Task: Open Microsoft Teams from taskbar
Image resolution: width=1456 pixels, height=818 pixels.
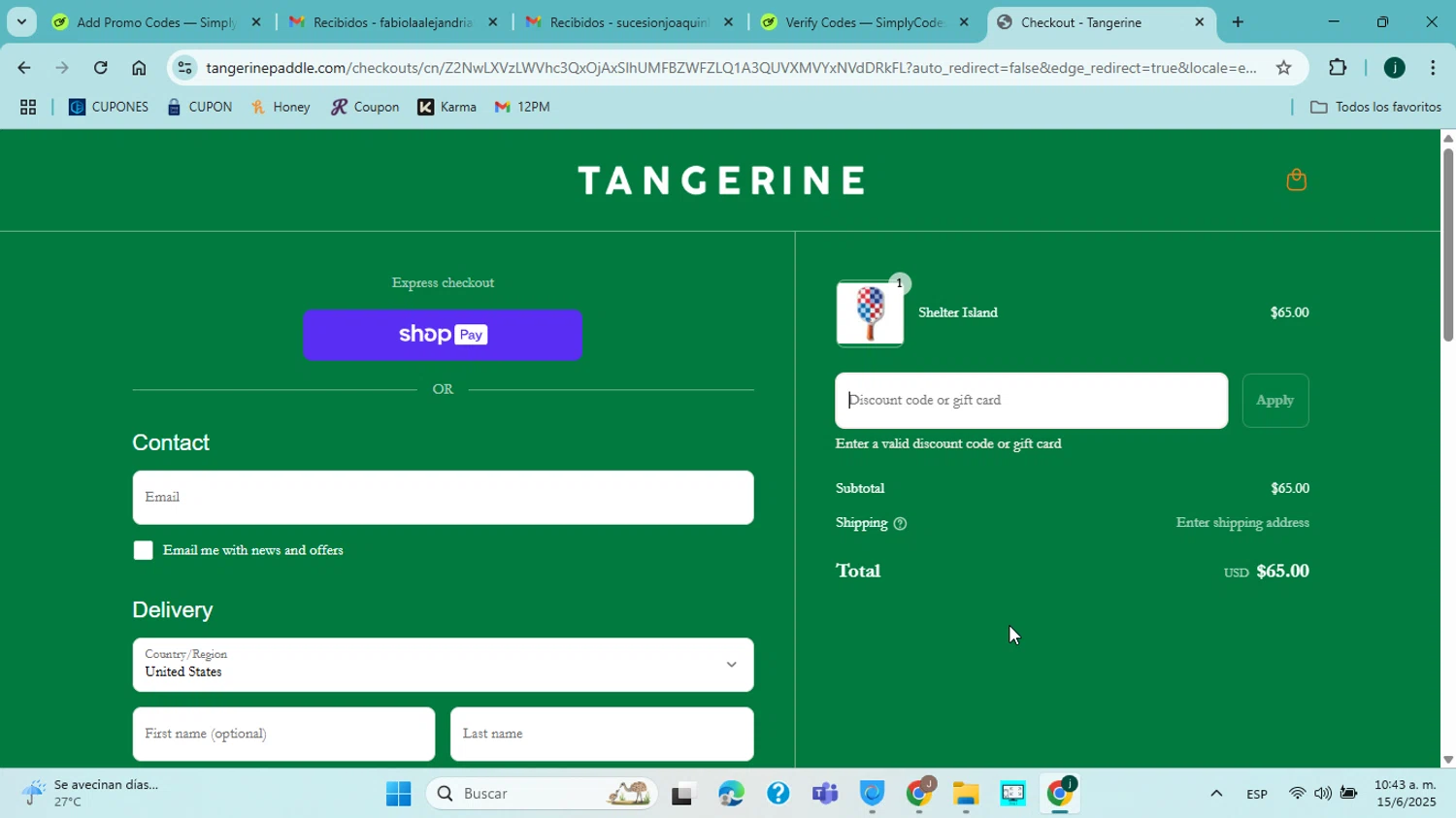Action: [x=825, y=794]
